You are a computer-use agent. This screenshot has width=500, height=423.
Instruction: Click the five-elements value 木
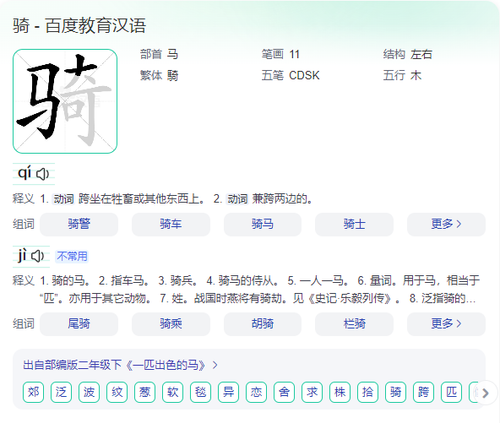(x=416, y=75)
